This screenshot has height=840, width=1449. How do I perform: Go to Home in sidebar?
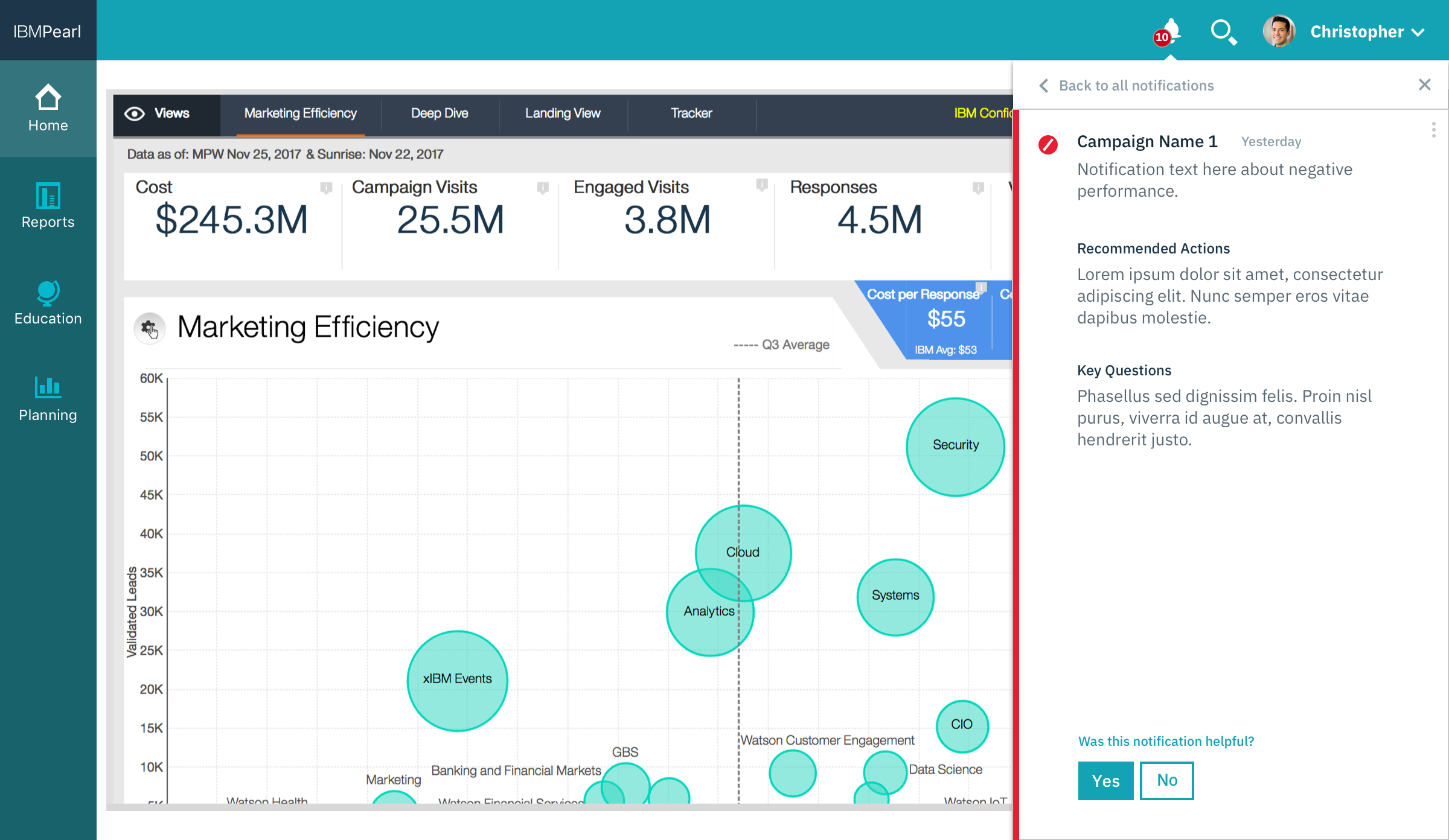point(48,109)
